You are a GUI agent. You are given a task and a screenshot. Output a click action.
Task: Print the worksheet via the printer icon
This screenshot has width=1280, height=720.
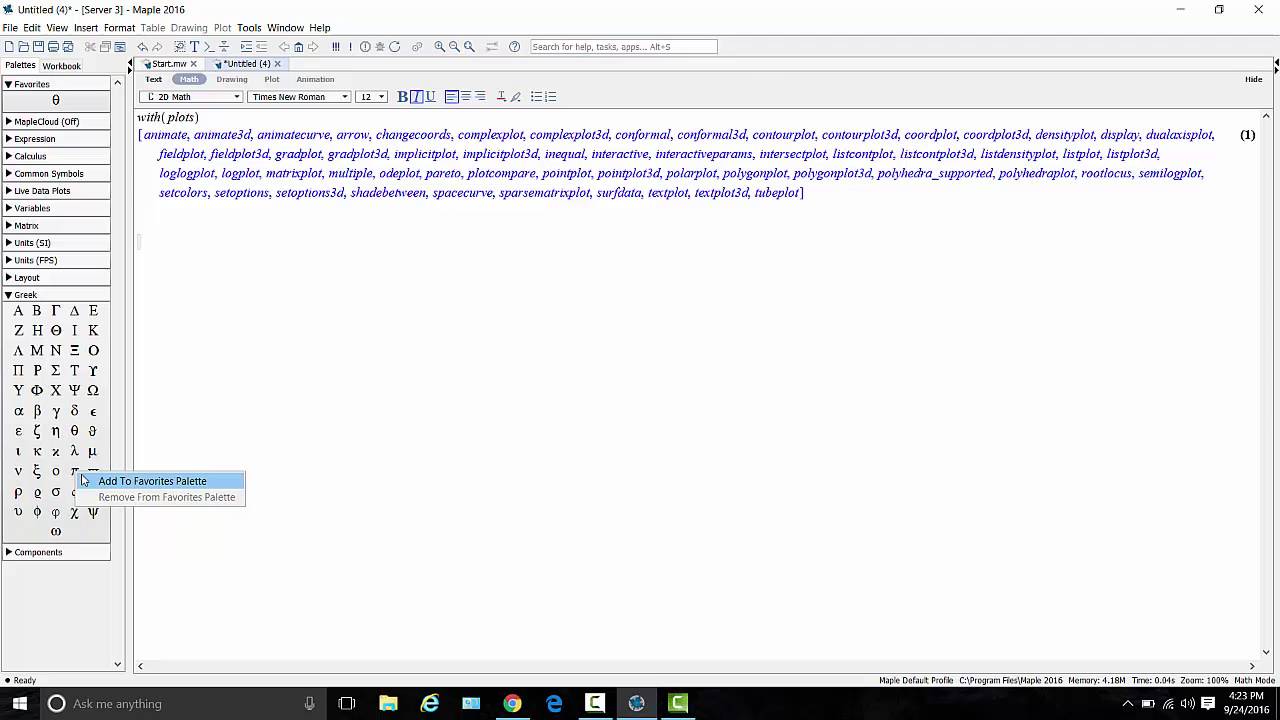click(x=53, y=47)
